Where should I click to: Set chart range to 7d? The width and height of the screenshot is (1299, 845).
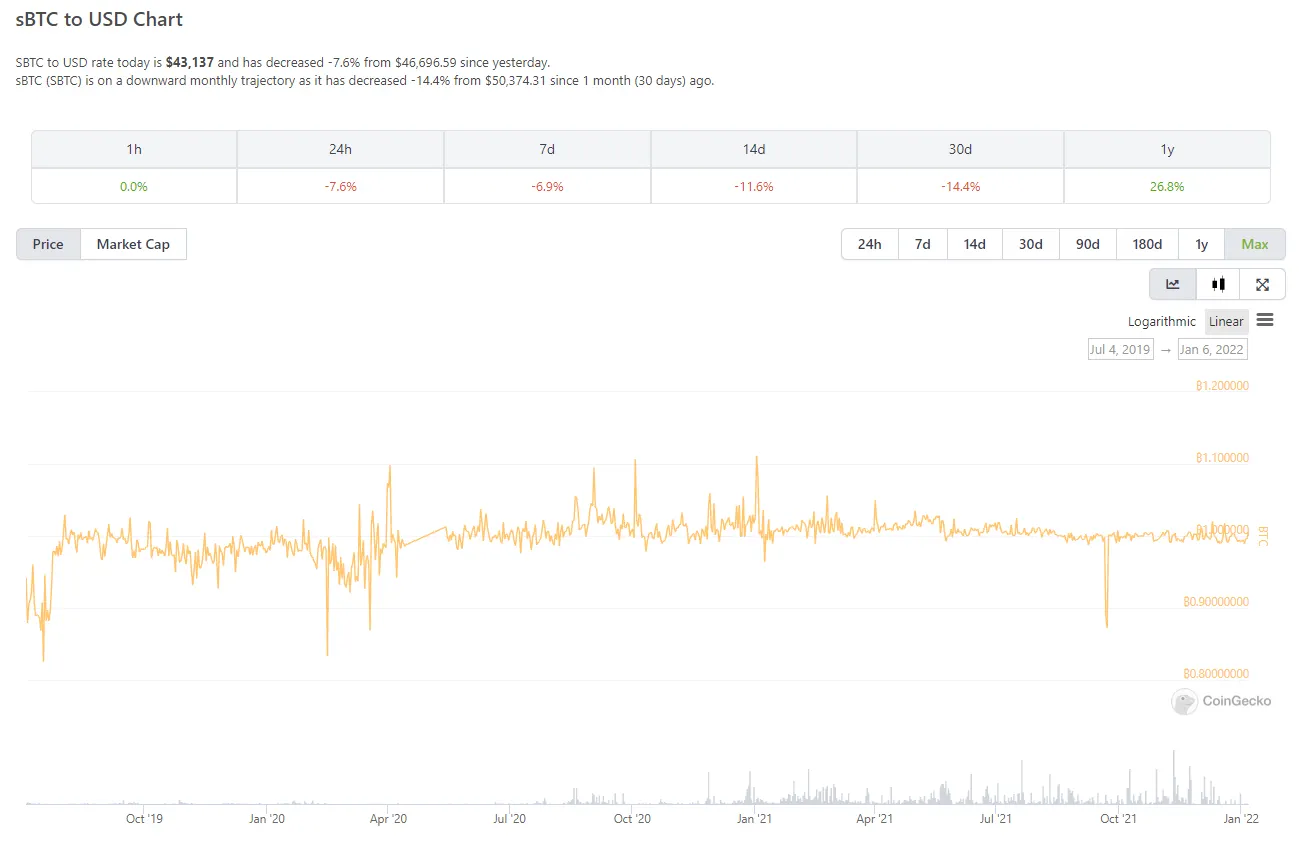tap(923, 244)
